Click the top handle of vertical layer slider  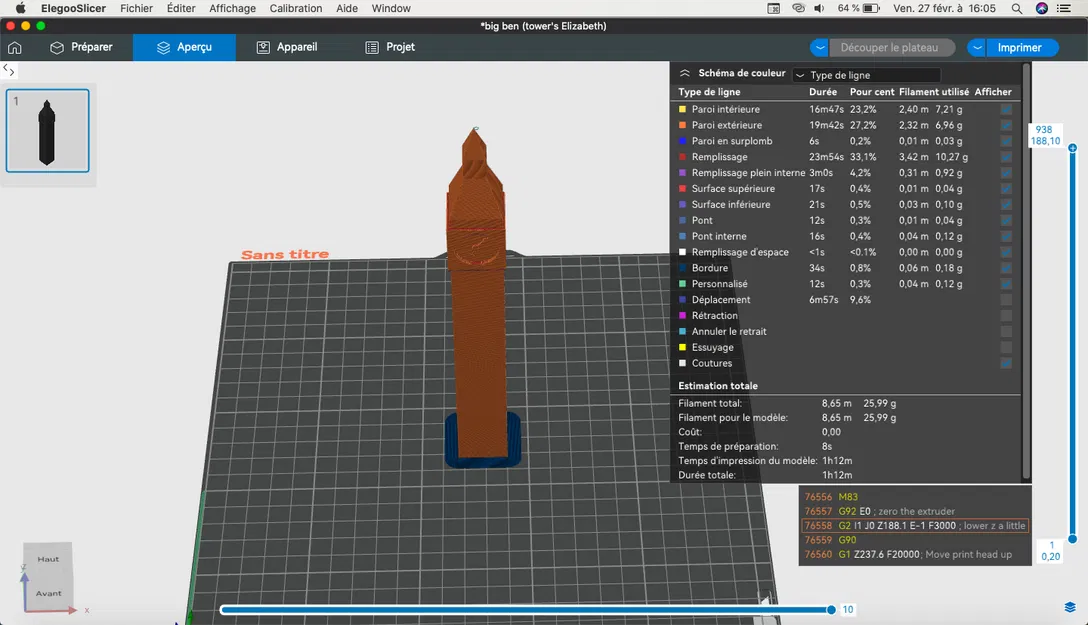point(1073,148)
